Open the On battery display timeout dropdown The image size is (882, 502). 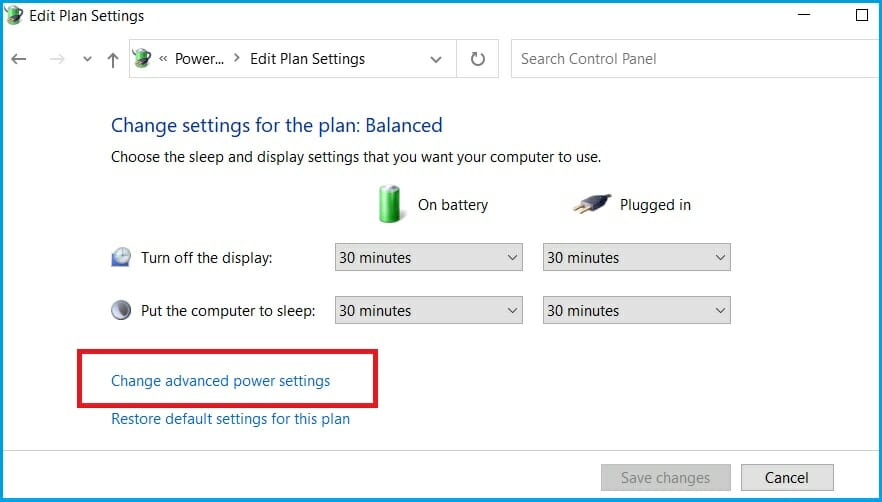click(428, 258)
